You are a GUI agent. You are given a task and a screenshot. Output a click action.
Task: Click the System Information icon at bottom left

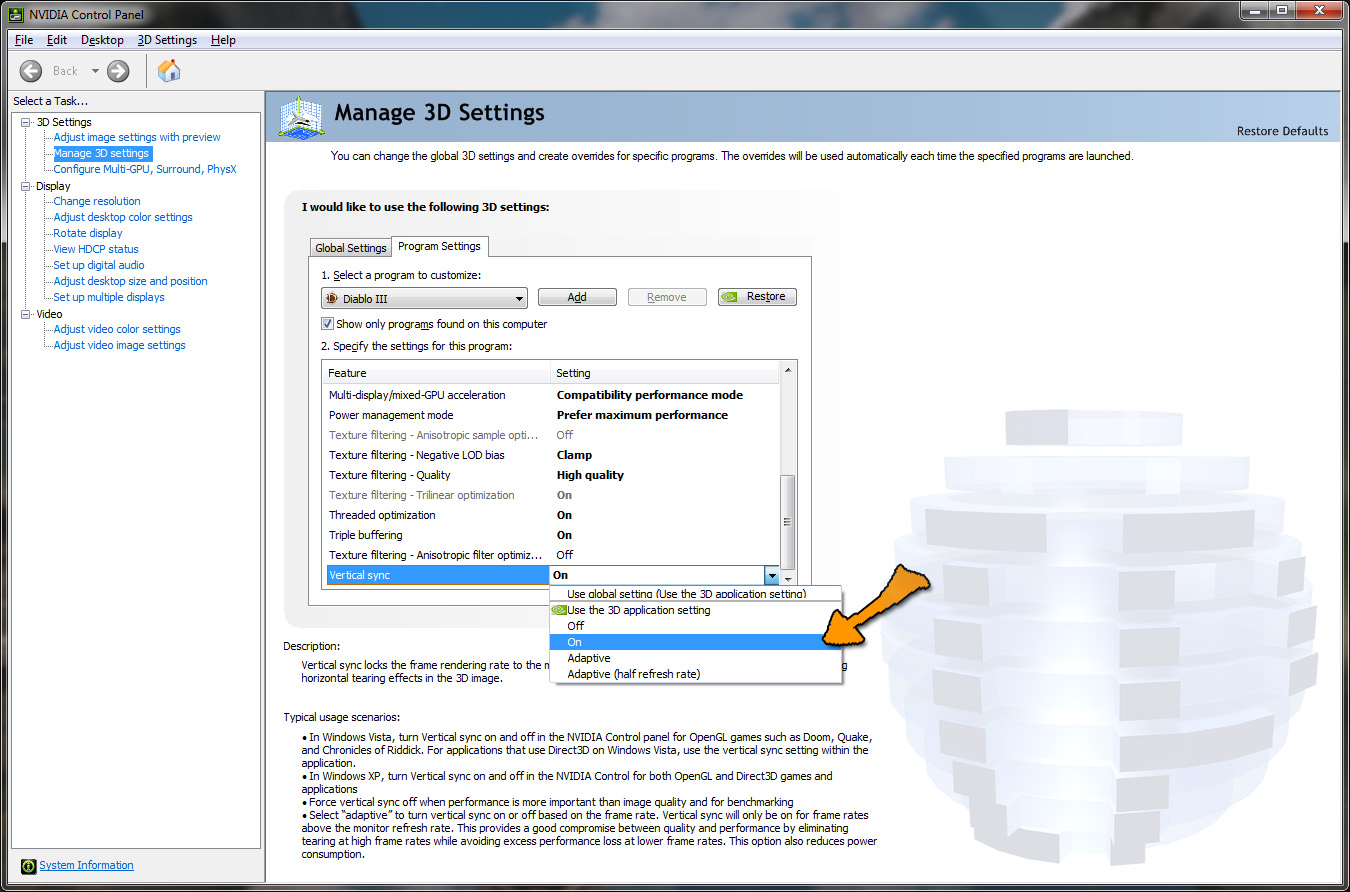pos(30,865)
